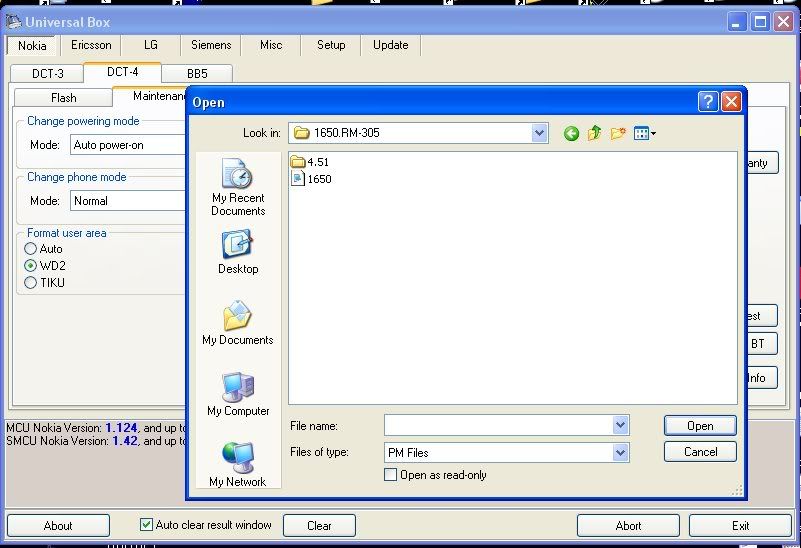Select Desktop in the places bar
The width and height of the screenshot is (801, 548).
coord(238,252)
